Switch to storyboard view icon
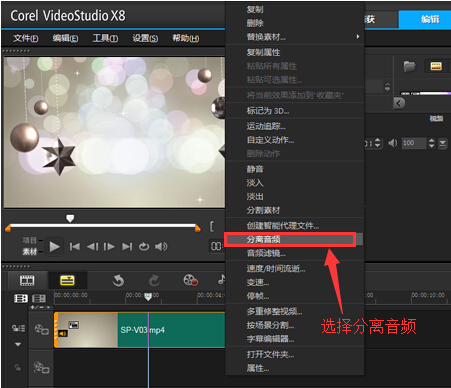Image resolution: width=451 pixels, height=388 pixels. [27, 280]
